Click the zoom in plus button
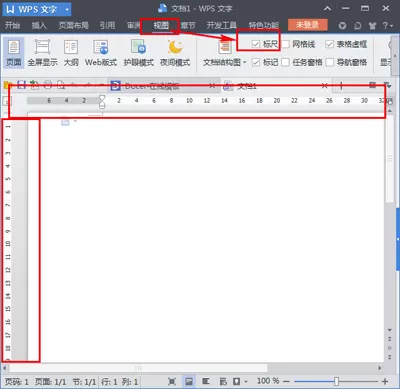 [385, 381]
